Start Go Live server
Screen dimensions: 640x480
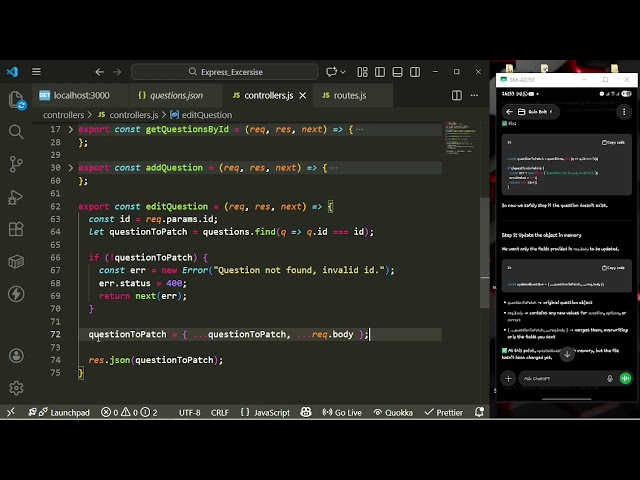click(342, 413)
